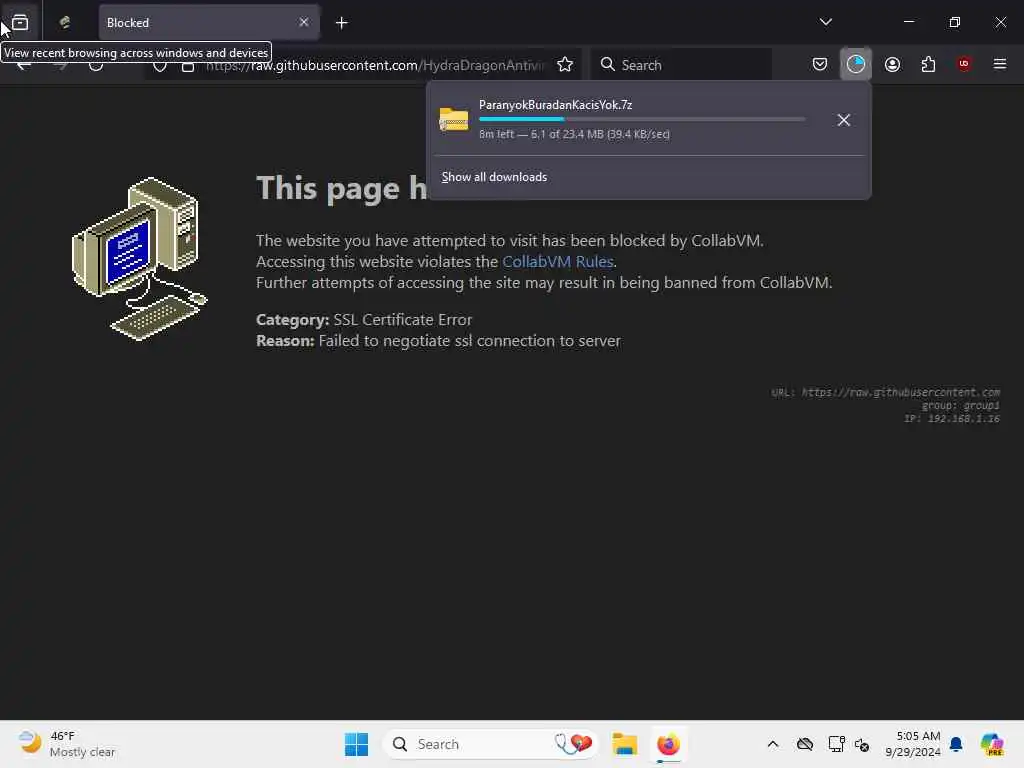Viewport: 1024px width, 768px height.
Task: Cancel the ParanyokBuradanKacisYok.7z download
Action: point(843,120)
